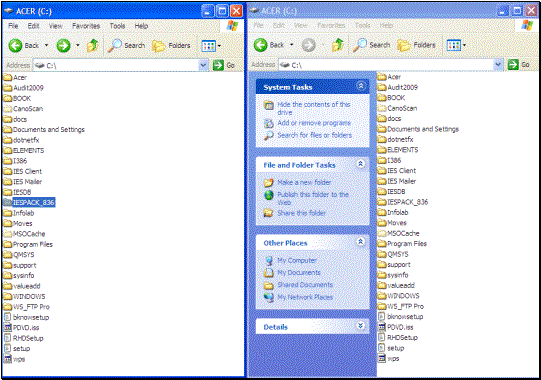Open the View menu in left window
541x380 pixels.
pos(55,26)
